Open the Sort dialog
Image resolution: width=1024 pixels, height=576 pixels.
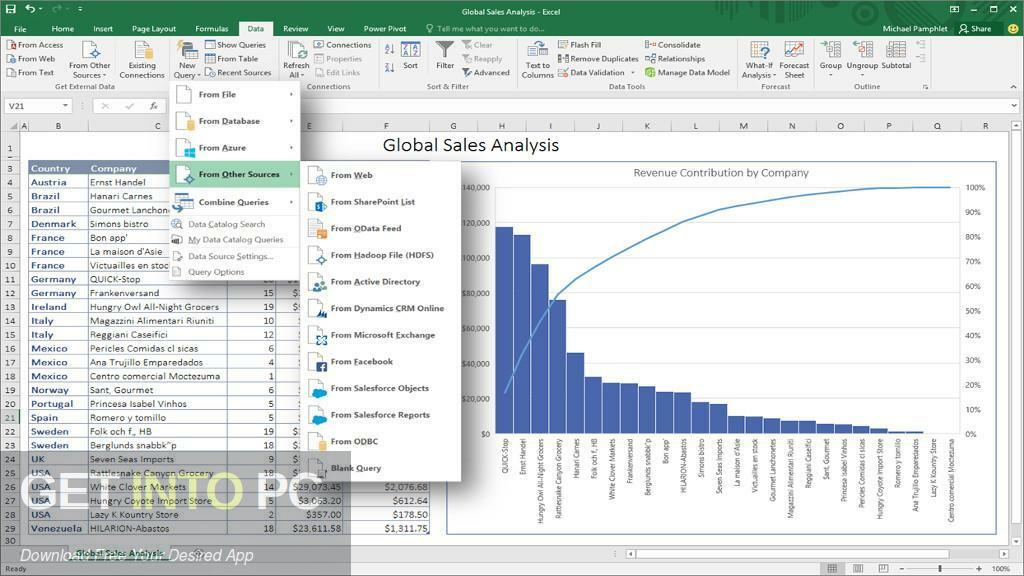410,56
